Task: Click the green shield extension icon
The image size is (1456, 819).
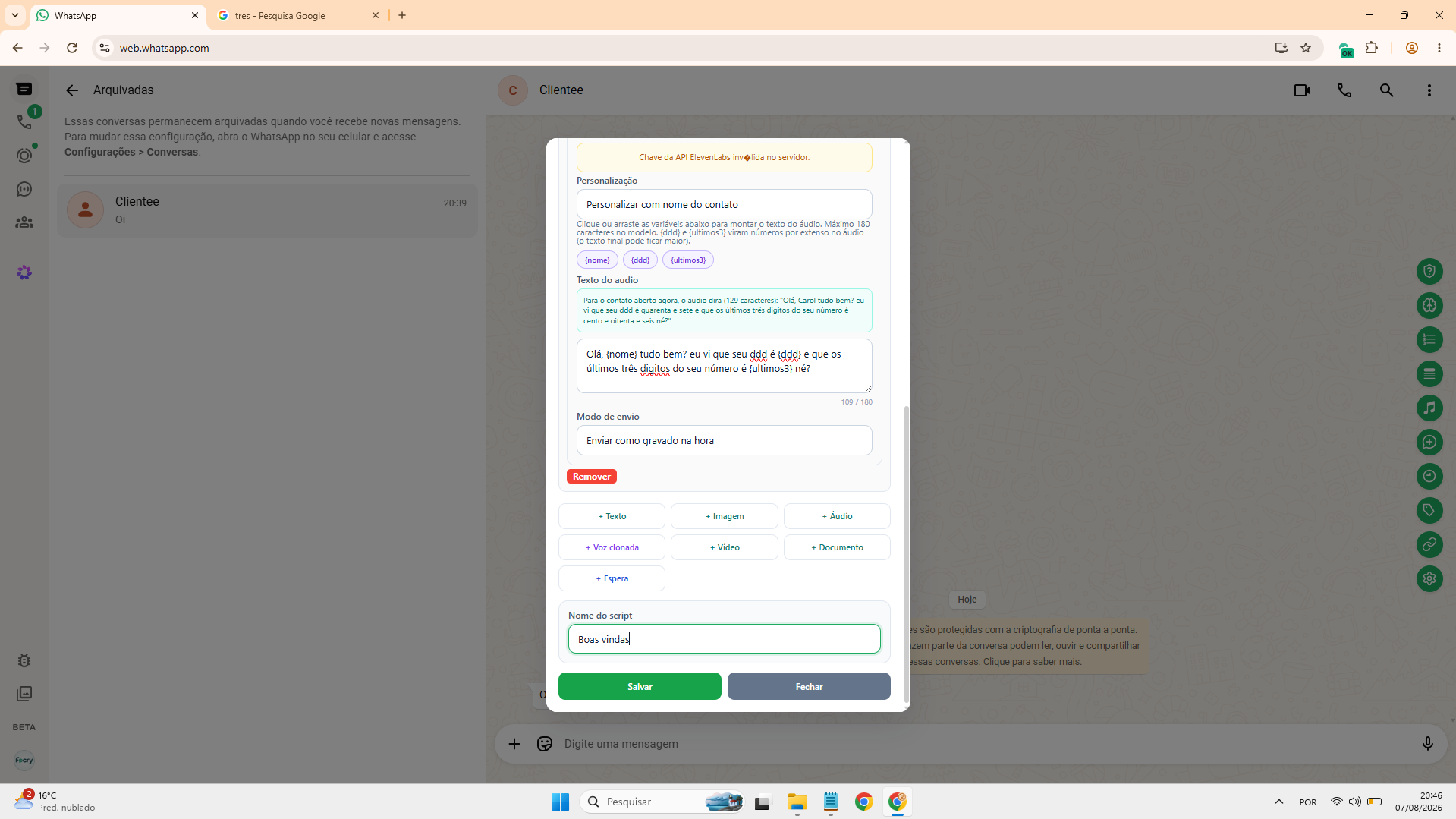Action: coord(1429,271)
